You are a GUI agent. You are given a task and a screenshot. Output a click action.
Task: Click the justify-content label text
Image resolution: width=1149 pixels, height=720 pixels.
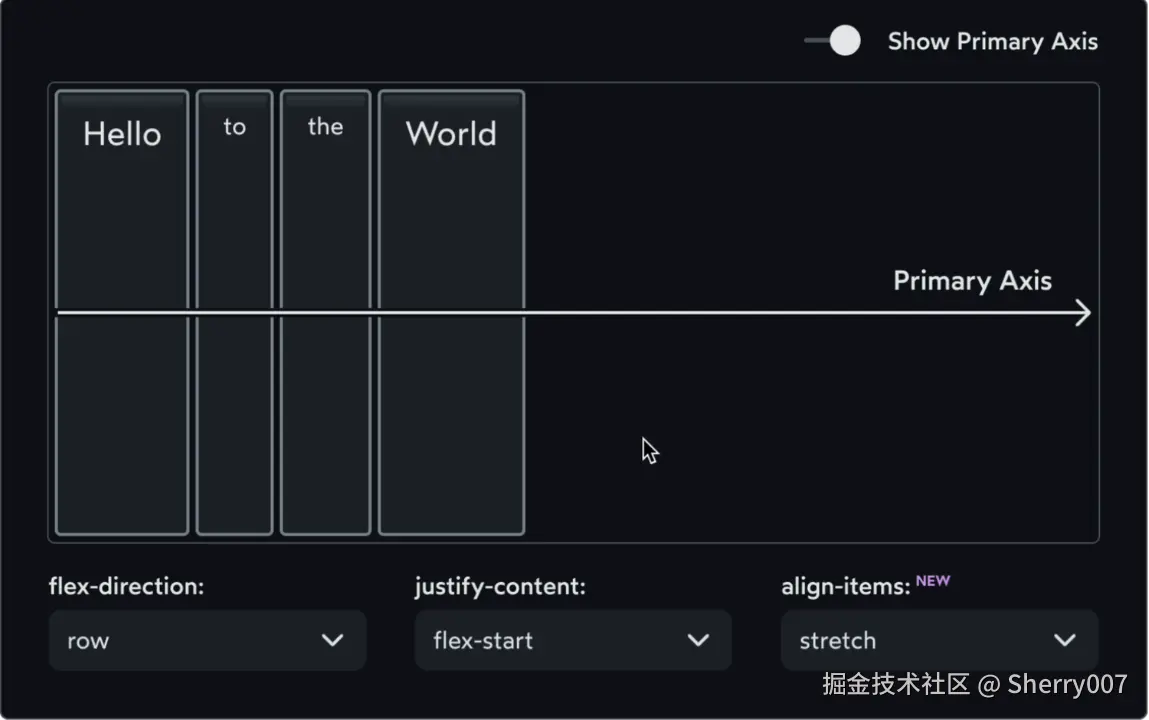point(501,587)
